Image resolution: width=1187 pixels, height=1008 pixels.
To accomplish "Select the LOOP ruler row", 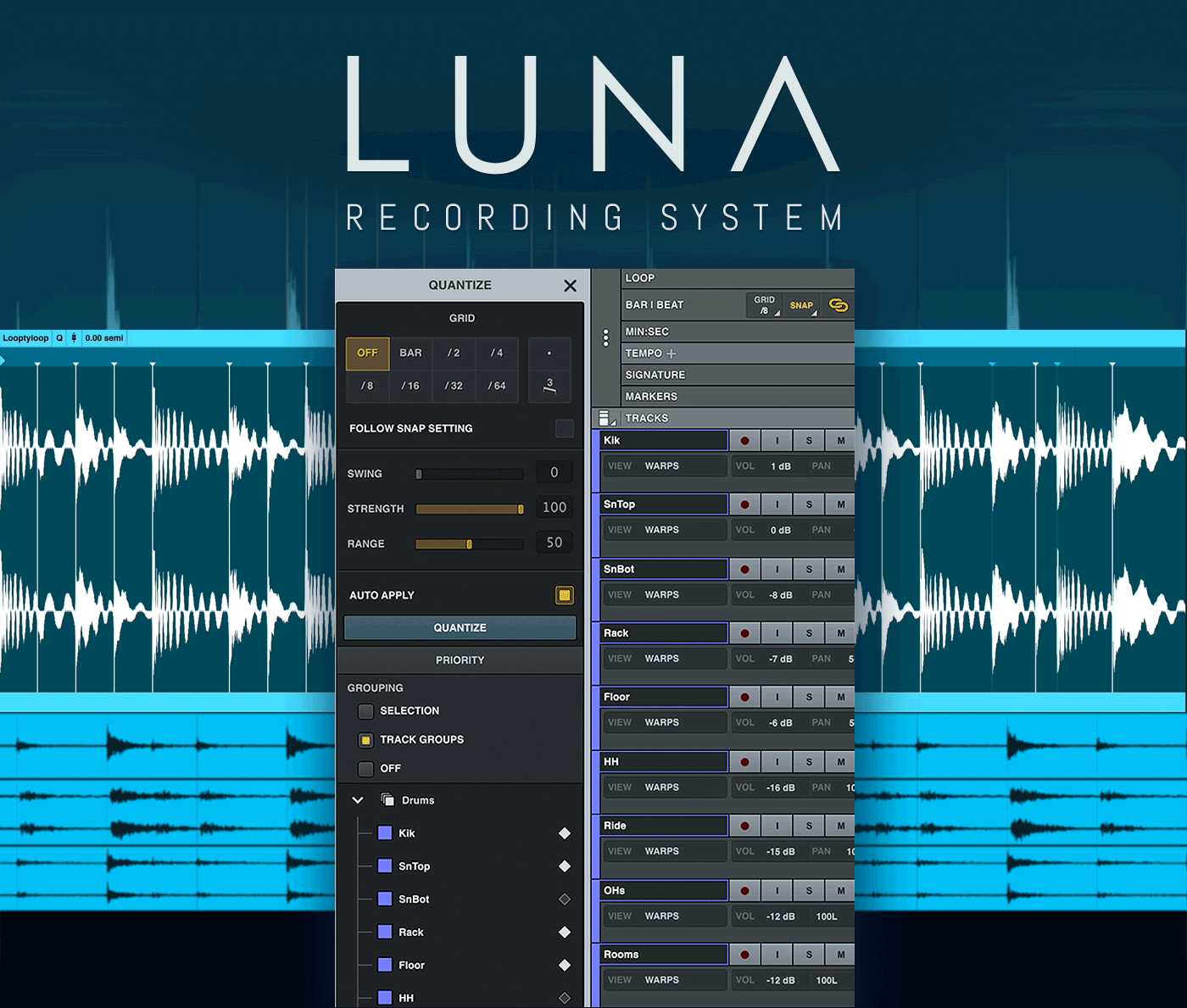I will 738,278.
